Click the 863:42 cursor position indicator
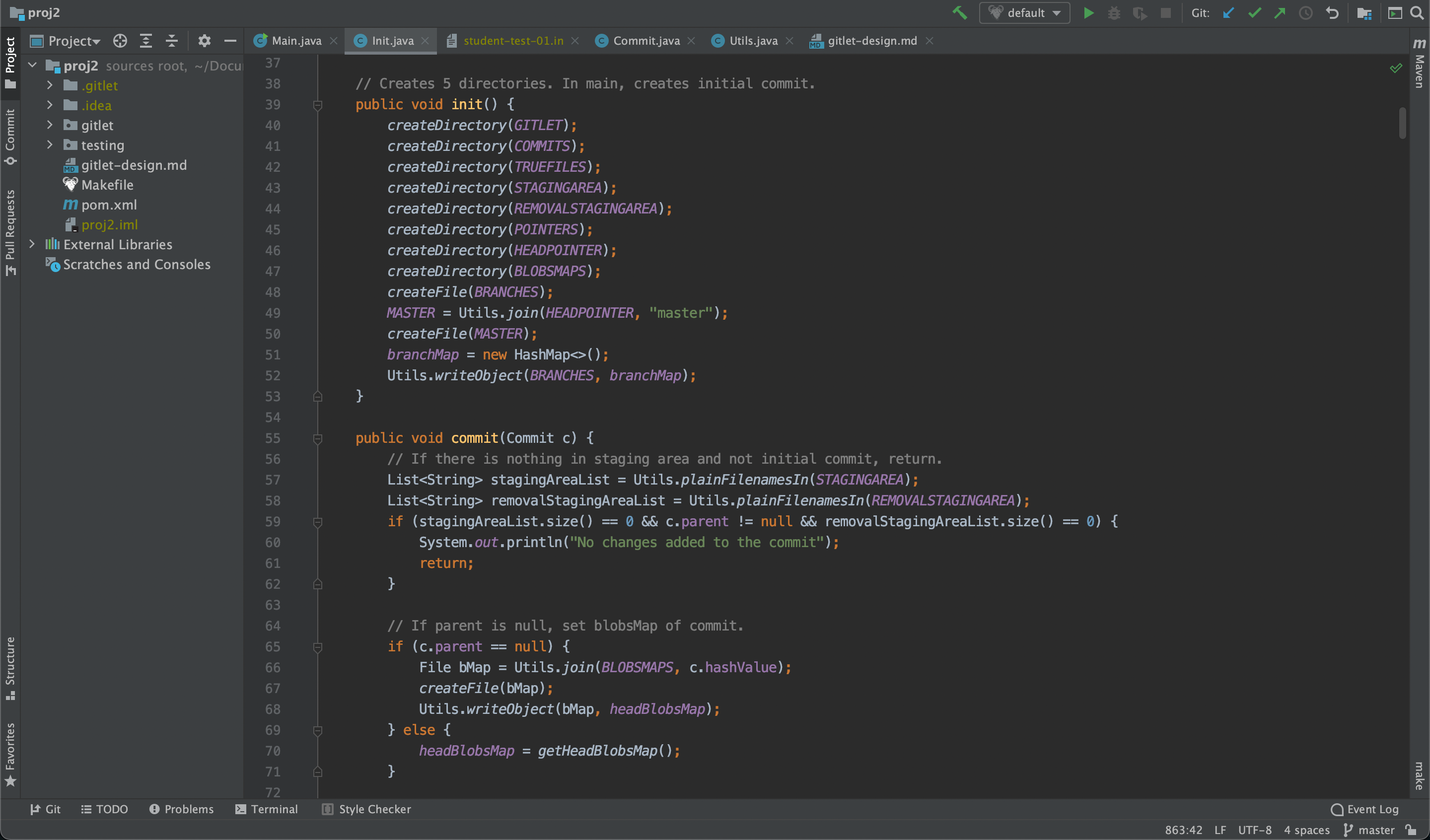The width and height of the screenshot is (1430, 840). point(1184,830)
